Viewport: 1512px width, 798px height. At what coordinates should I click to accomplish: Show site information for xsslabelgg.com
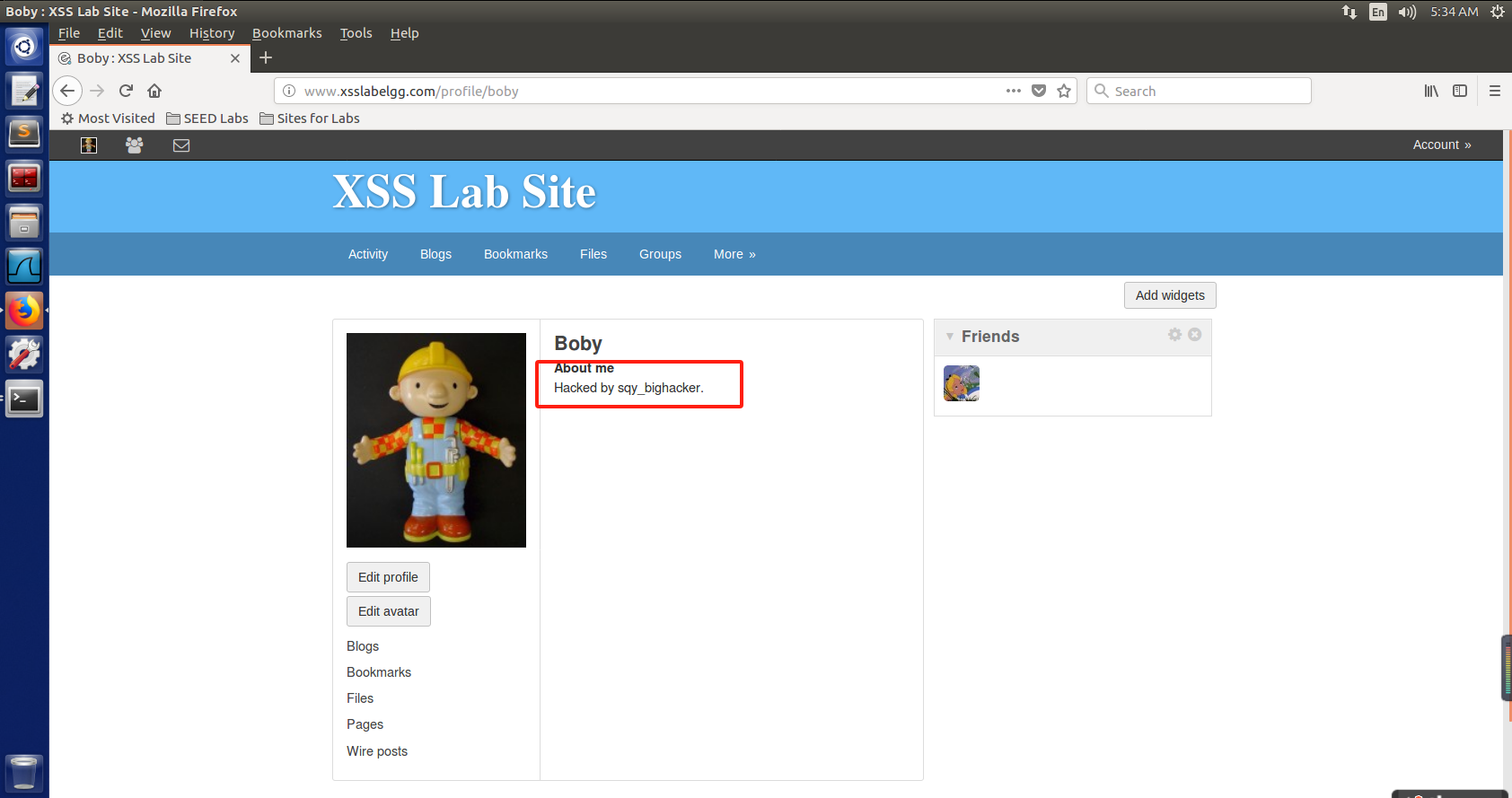point(289,91)
